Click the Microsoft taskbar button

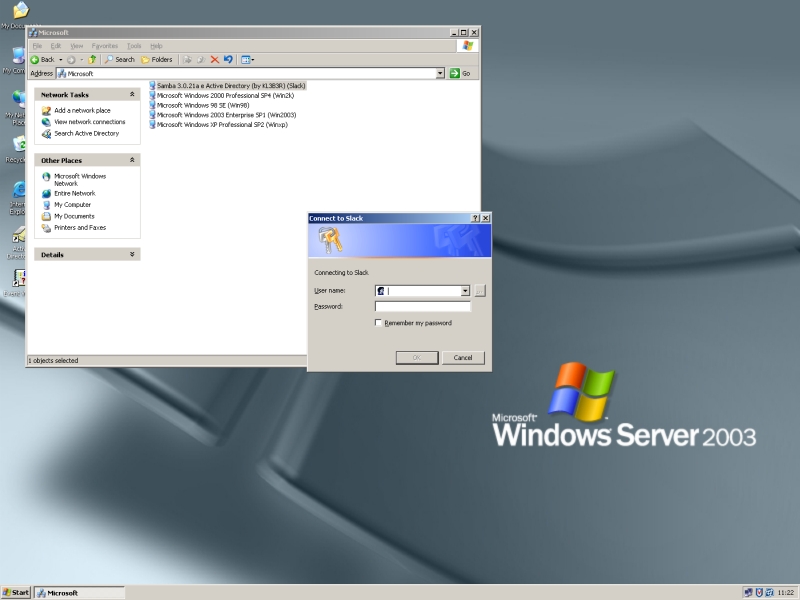point(79,593)
